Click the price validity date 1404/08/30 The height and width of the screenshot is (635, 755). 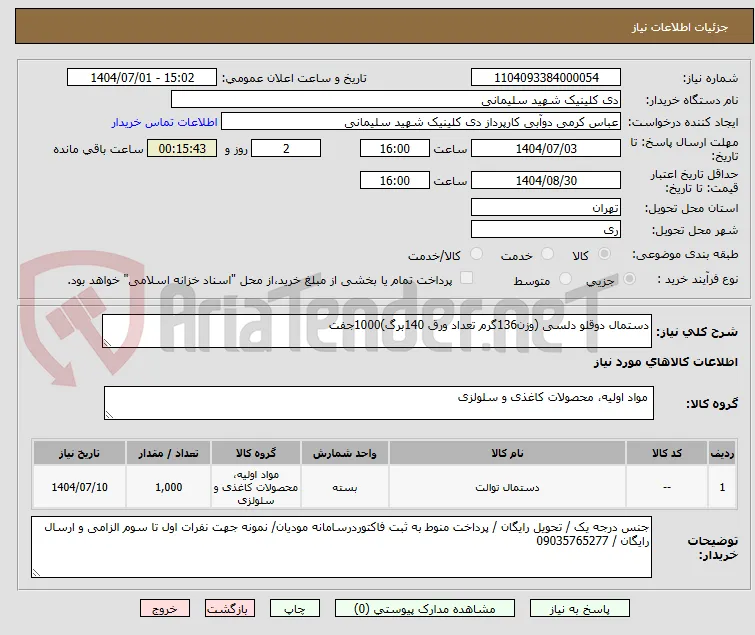(x=546, y=180)
